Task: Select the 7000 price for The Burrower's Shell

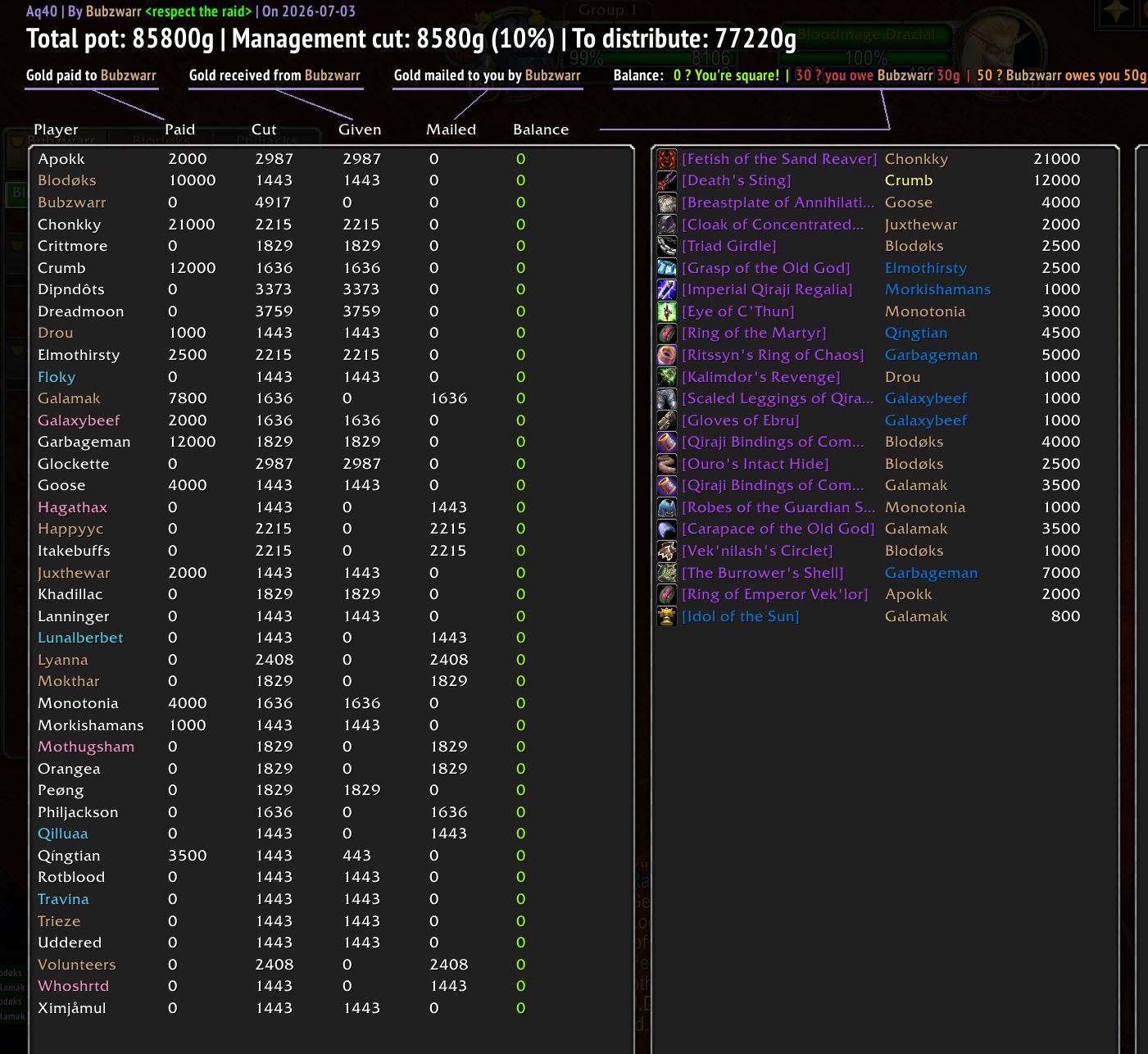Action: coord(1061,573)
